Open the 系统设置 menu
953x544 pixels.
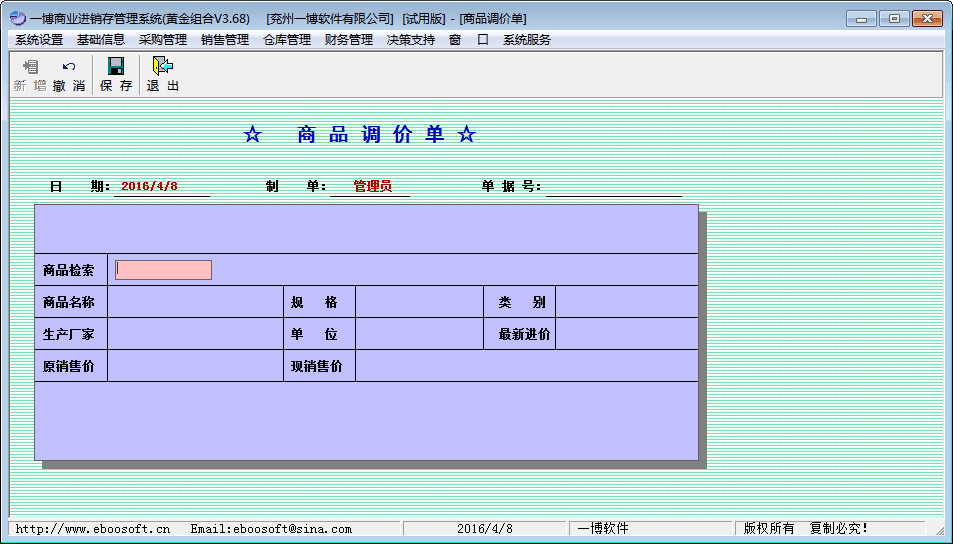(39, 40)
